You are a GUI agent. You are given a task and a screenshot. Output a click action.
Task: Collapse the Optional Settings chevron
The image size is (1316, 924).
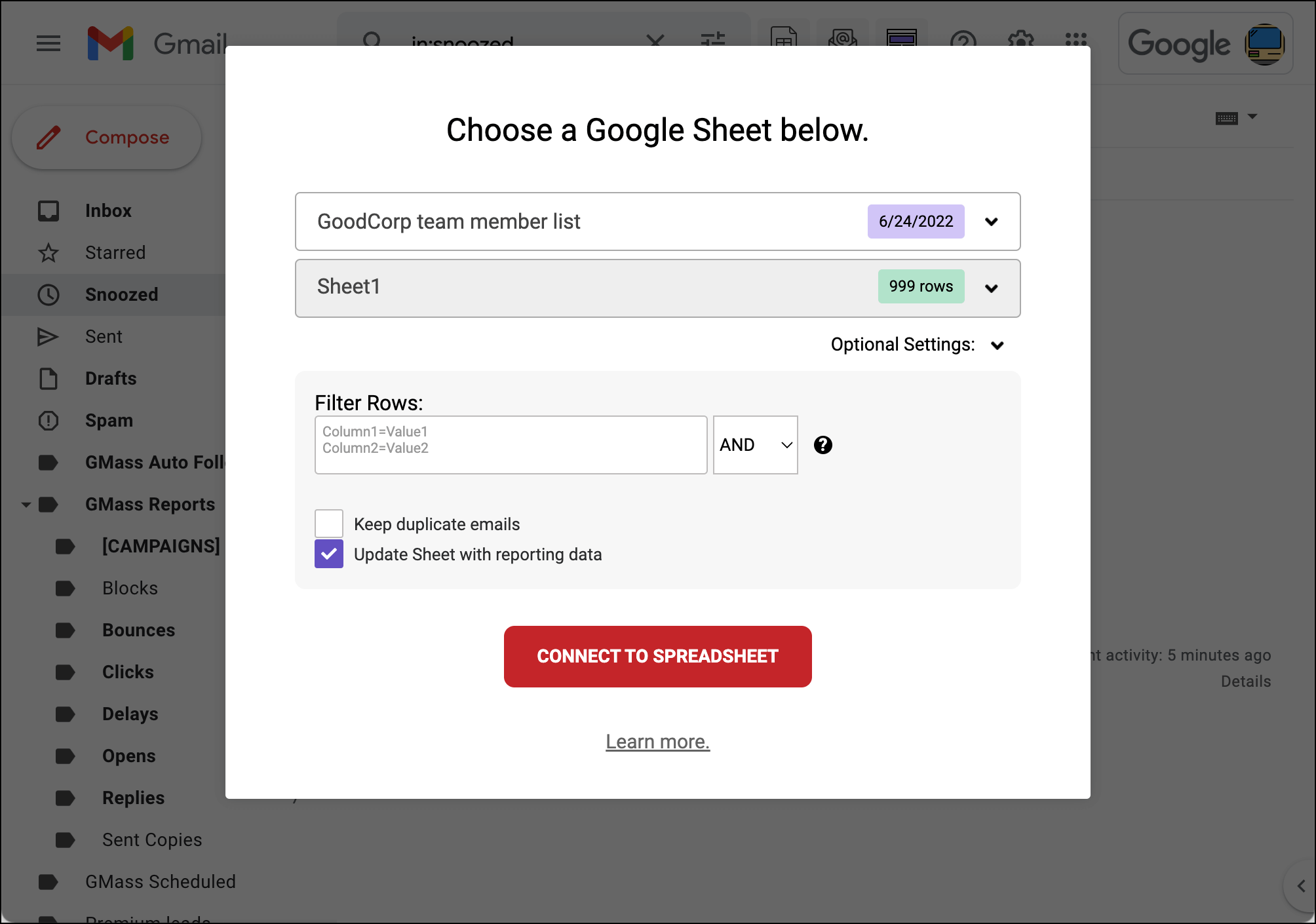(997, 345)
